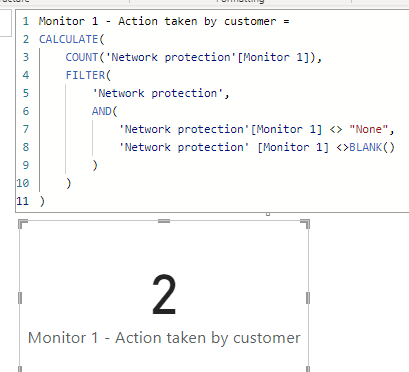
Task: Click the "None" string literal on line 7
Action: pos(368,129)
